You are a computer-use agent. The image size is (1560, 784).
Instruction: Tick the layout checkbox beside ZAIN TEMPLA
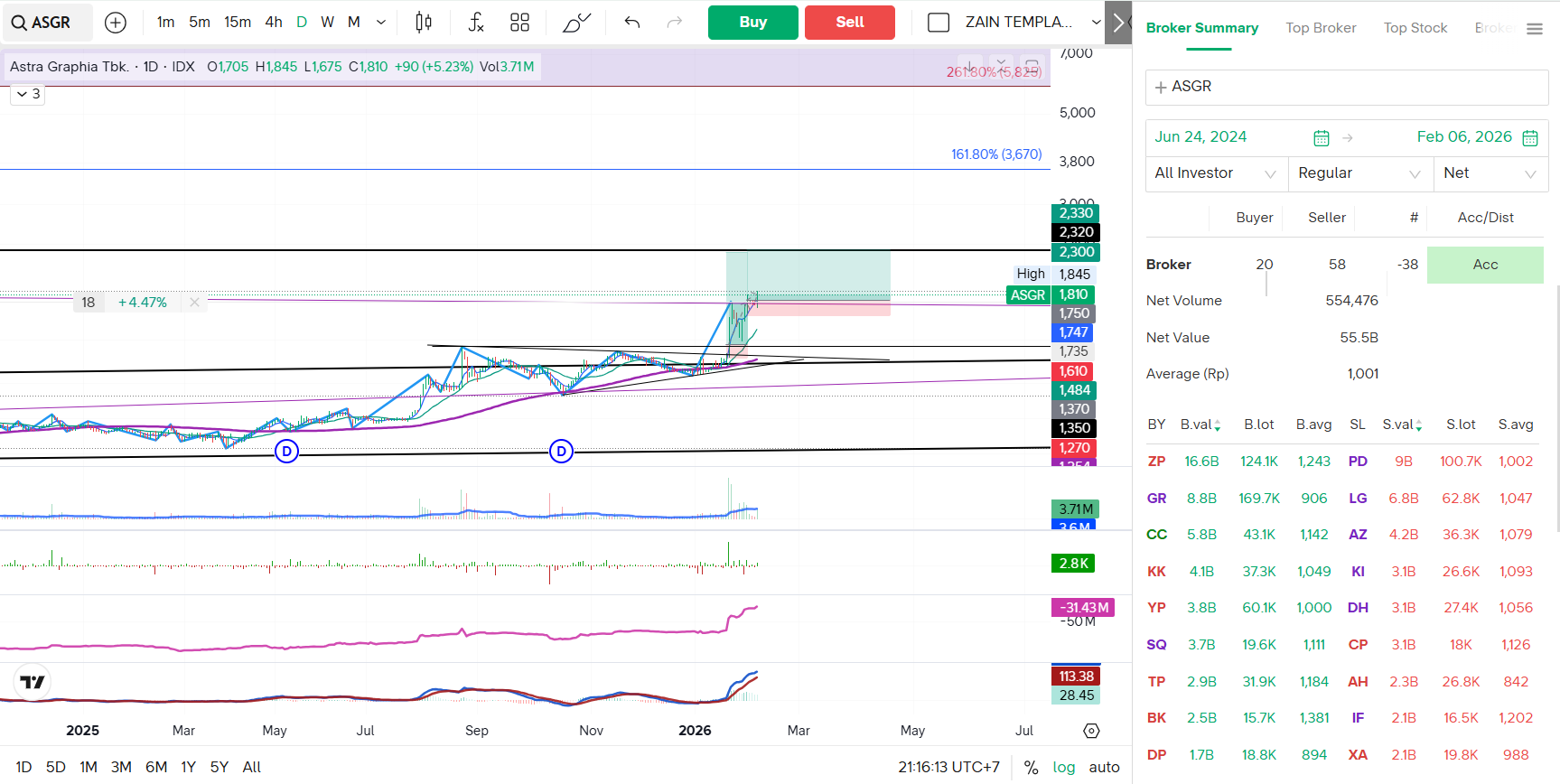(x=939, y=23)
